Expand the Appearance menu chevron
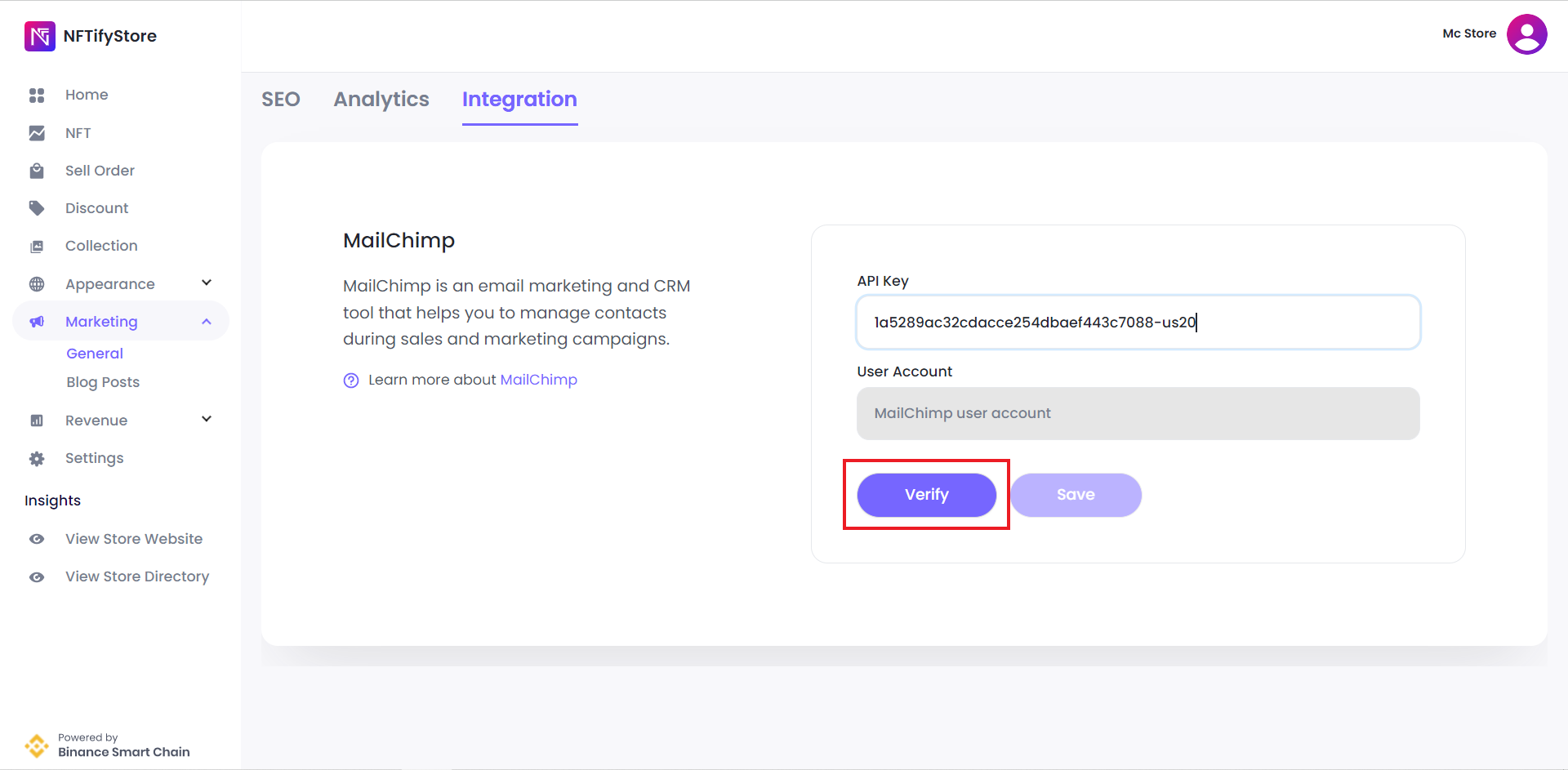Screen dimensions: 1568x770 [x=207, y=283]
